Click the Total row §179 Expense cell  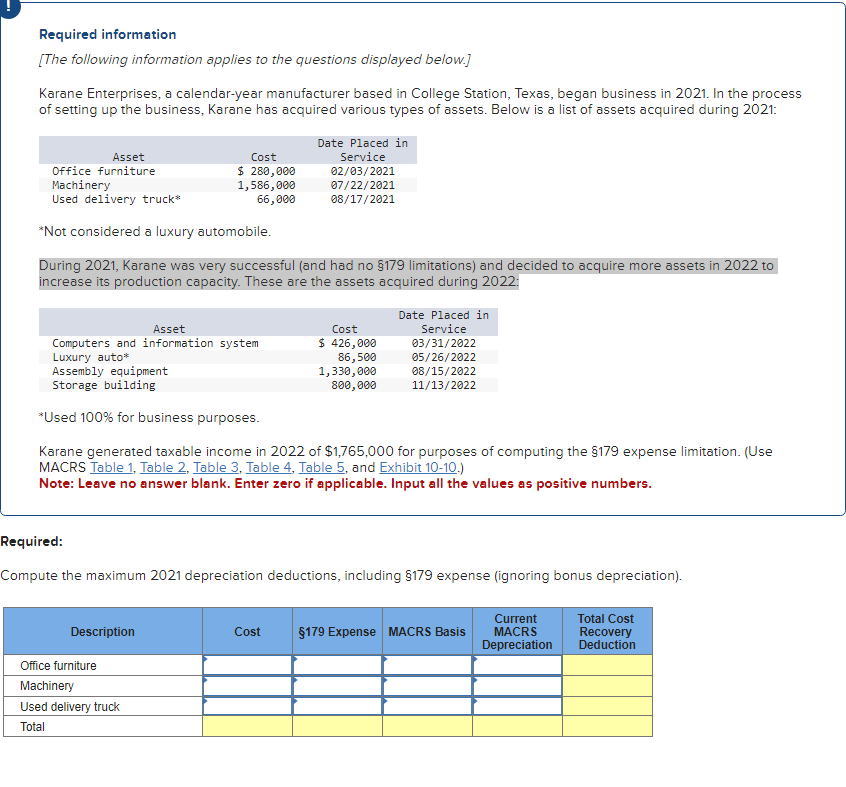[338, 726]
